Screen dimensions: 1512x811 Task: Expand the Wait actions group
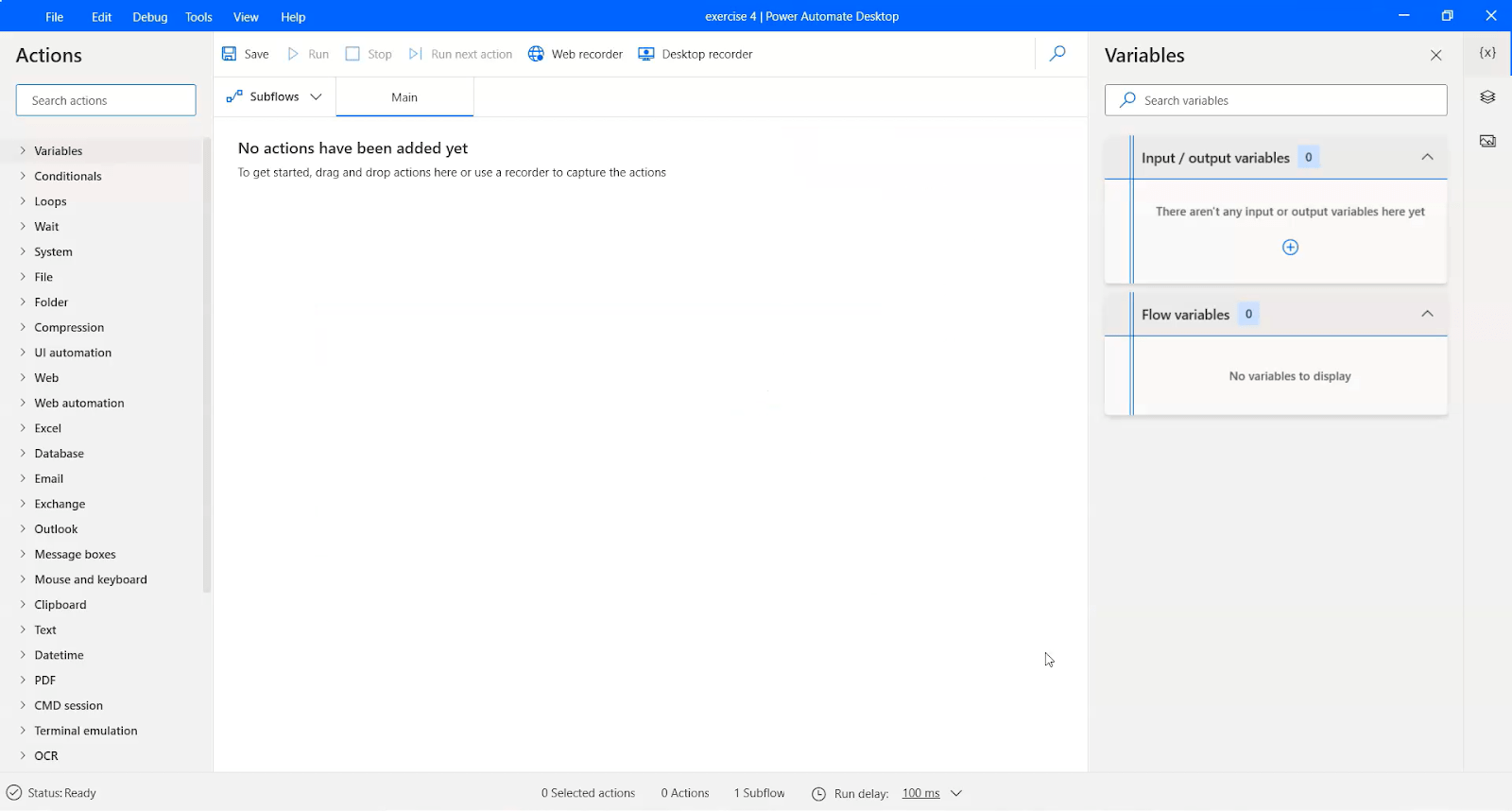point(23,226)
